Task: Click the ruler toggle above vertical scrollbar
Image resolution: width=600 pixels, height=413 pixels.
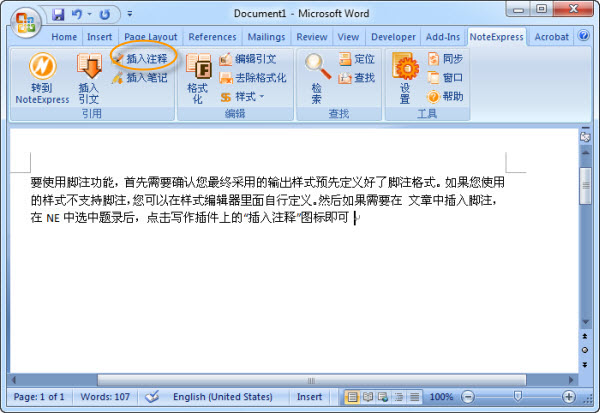Action: [x=585, y=137]
